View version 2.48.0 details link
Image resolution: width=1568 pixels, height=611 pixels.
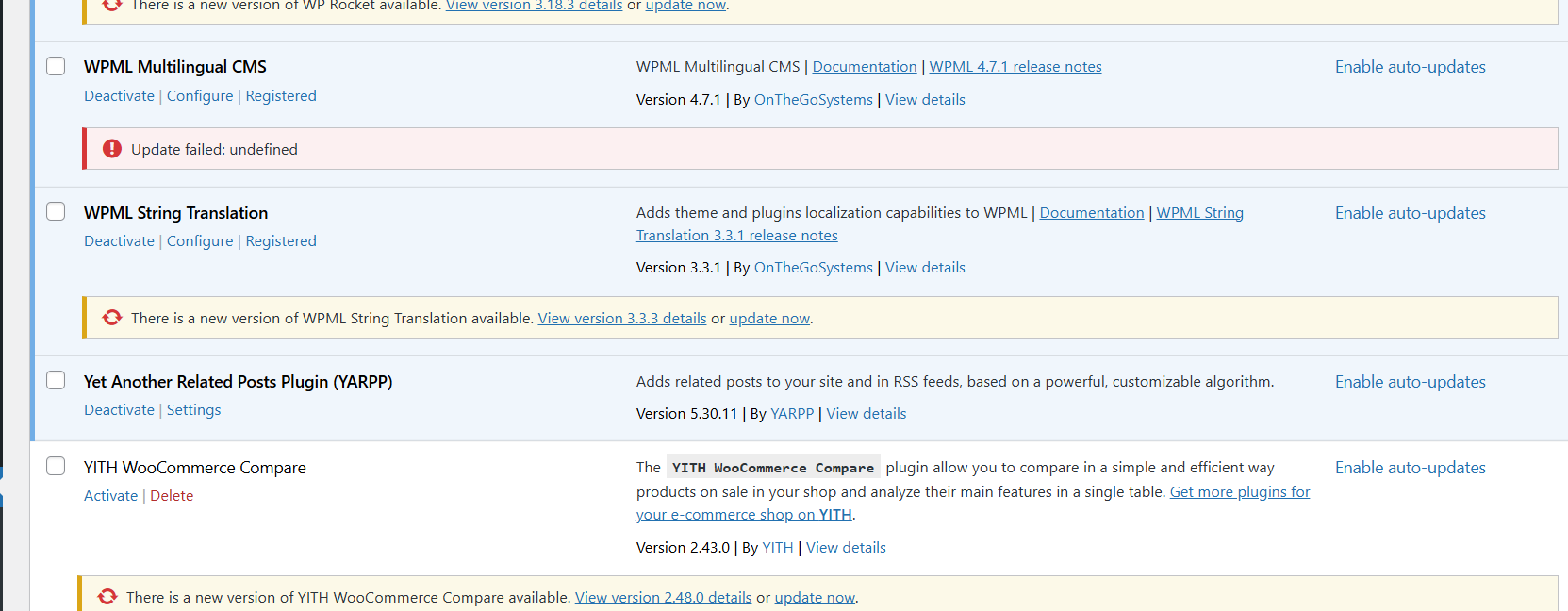664,598
